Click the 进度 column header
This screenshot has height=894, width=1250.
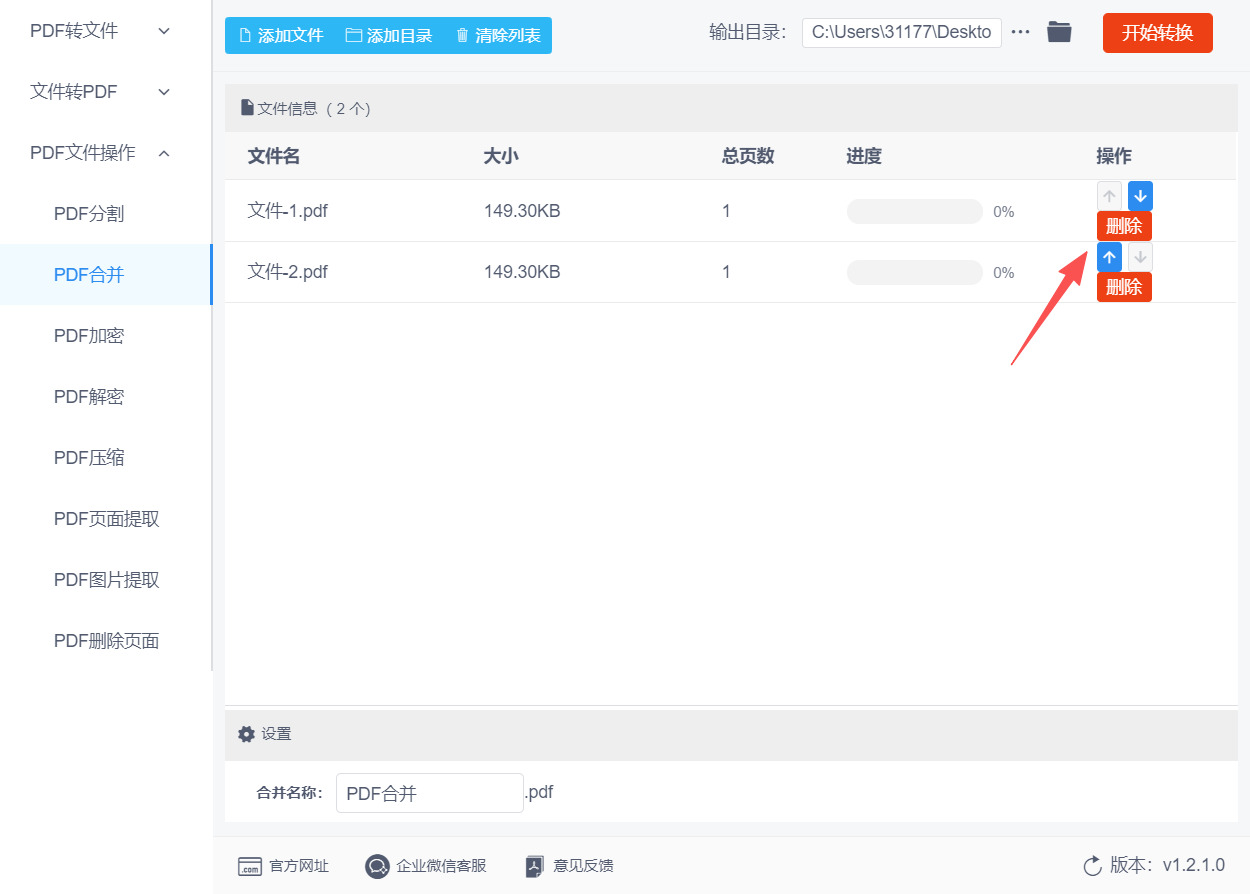pos(864,156)
